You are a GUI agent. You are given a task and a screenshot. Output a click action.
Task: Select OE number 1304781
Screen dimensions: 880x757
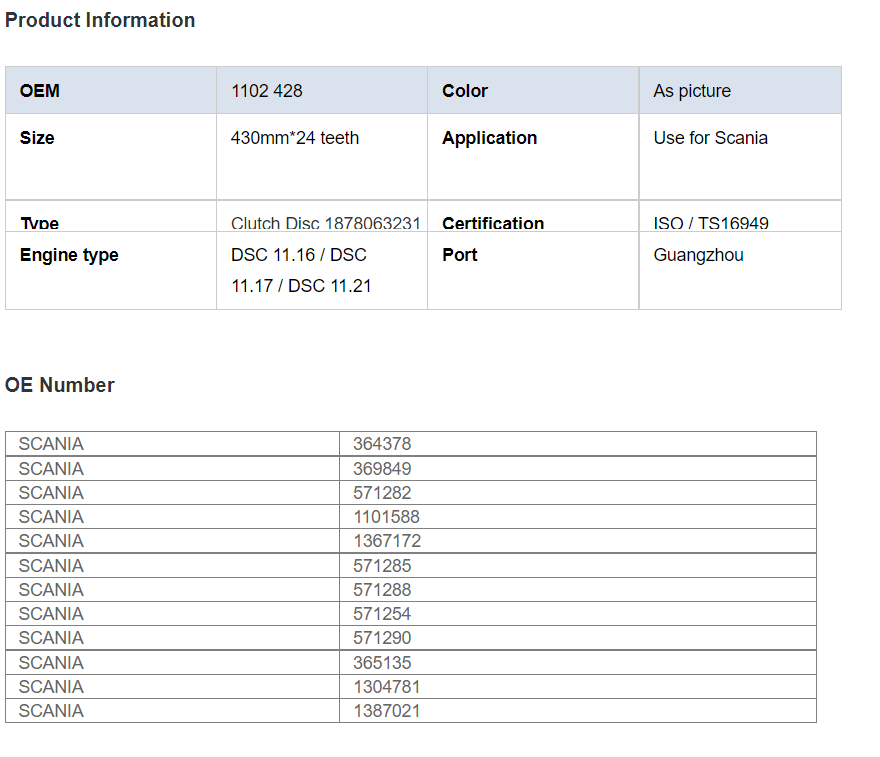tap(386, 687)
